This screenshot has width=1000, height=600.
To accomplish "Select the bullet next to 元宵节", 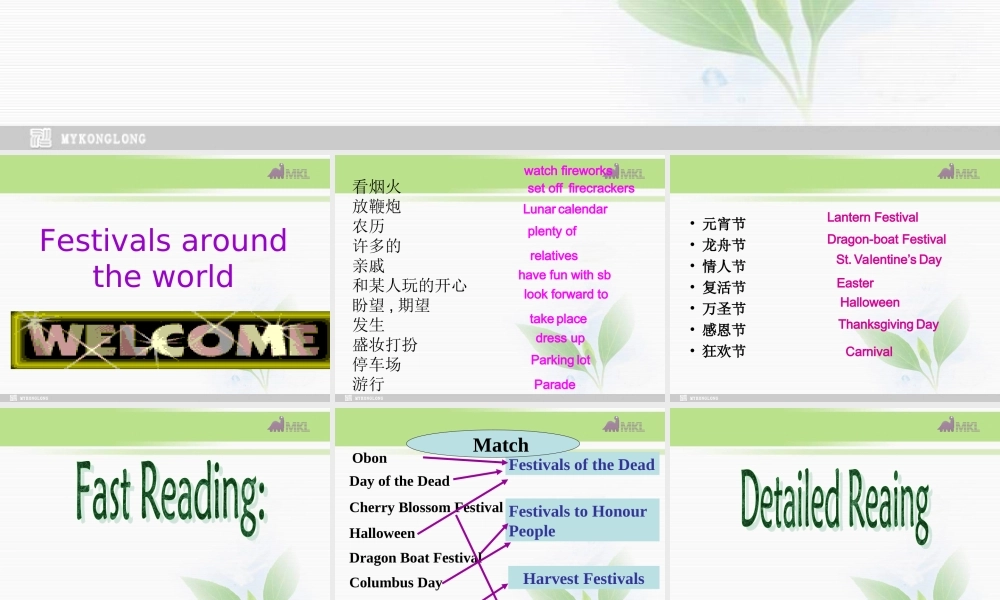I will point(690,223).
